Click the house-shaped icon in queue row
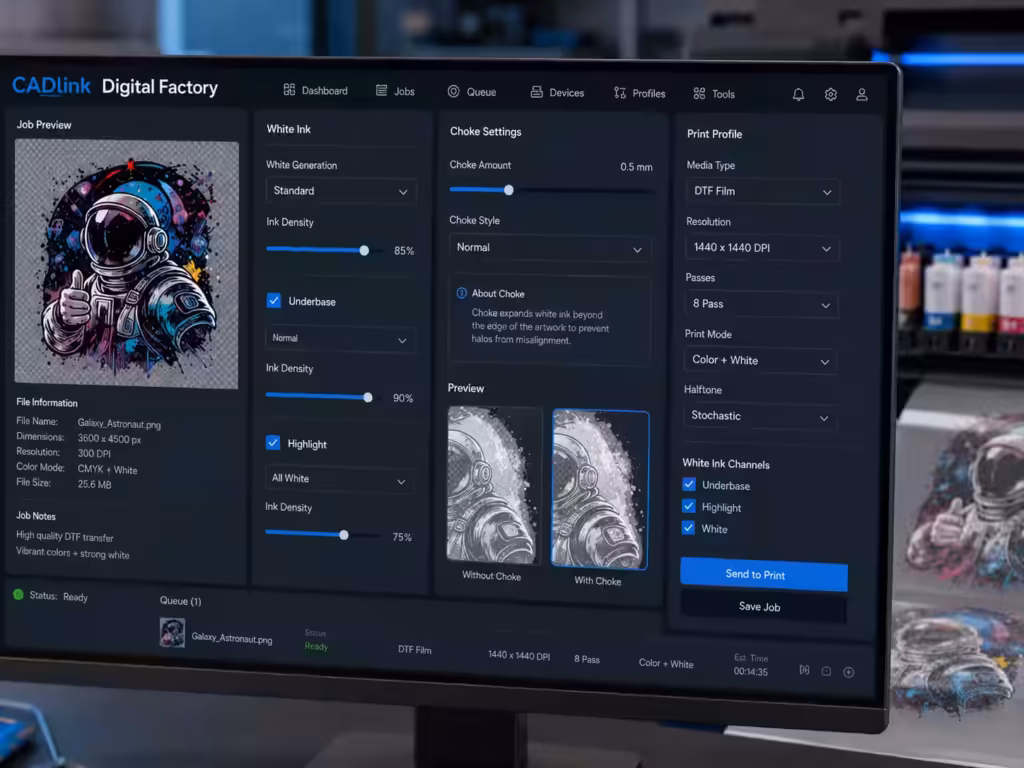 826,671
